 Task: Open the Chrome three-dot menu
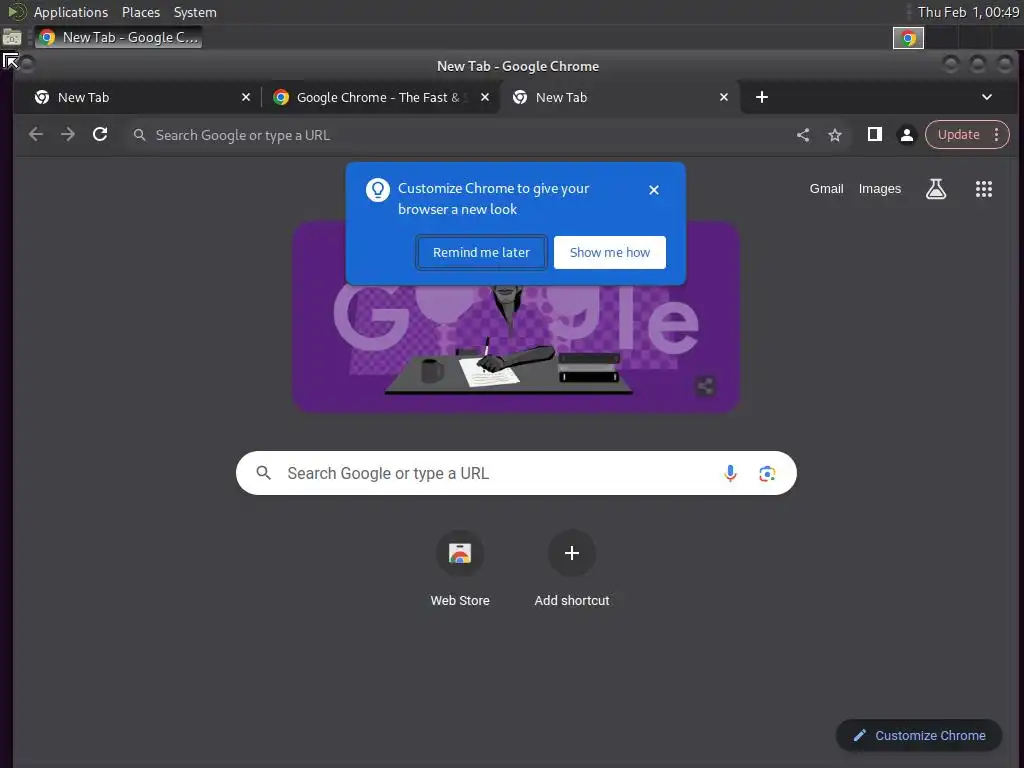(997, 135)
